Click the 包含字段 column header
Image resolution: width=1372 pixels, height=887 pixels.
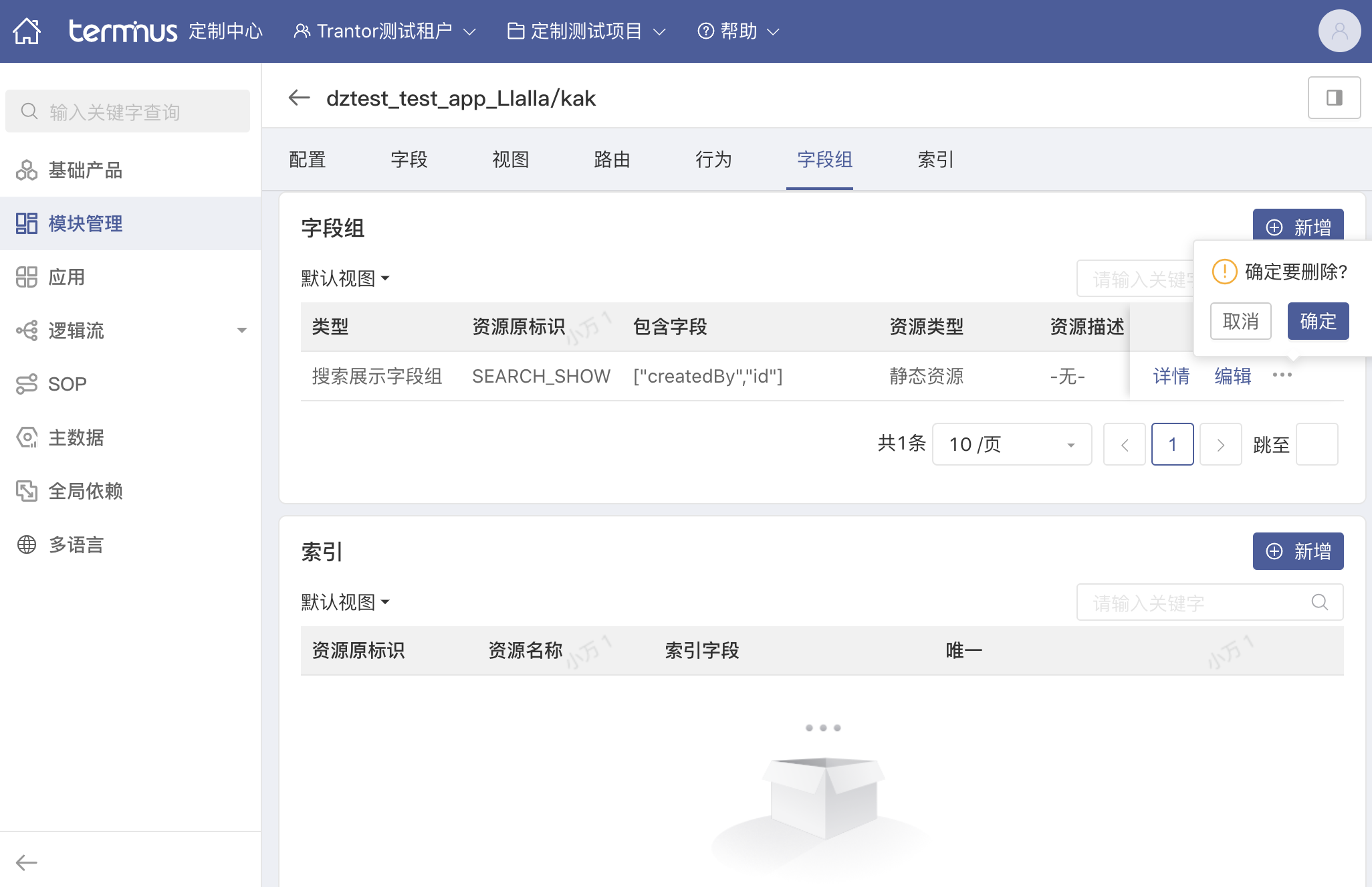[x=670, y=326]
